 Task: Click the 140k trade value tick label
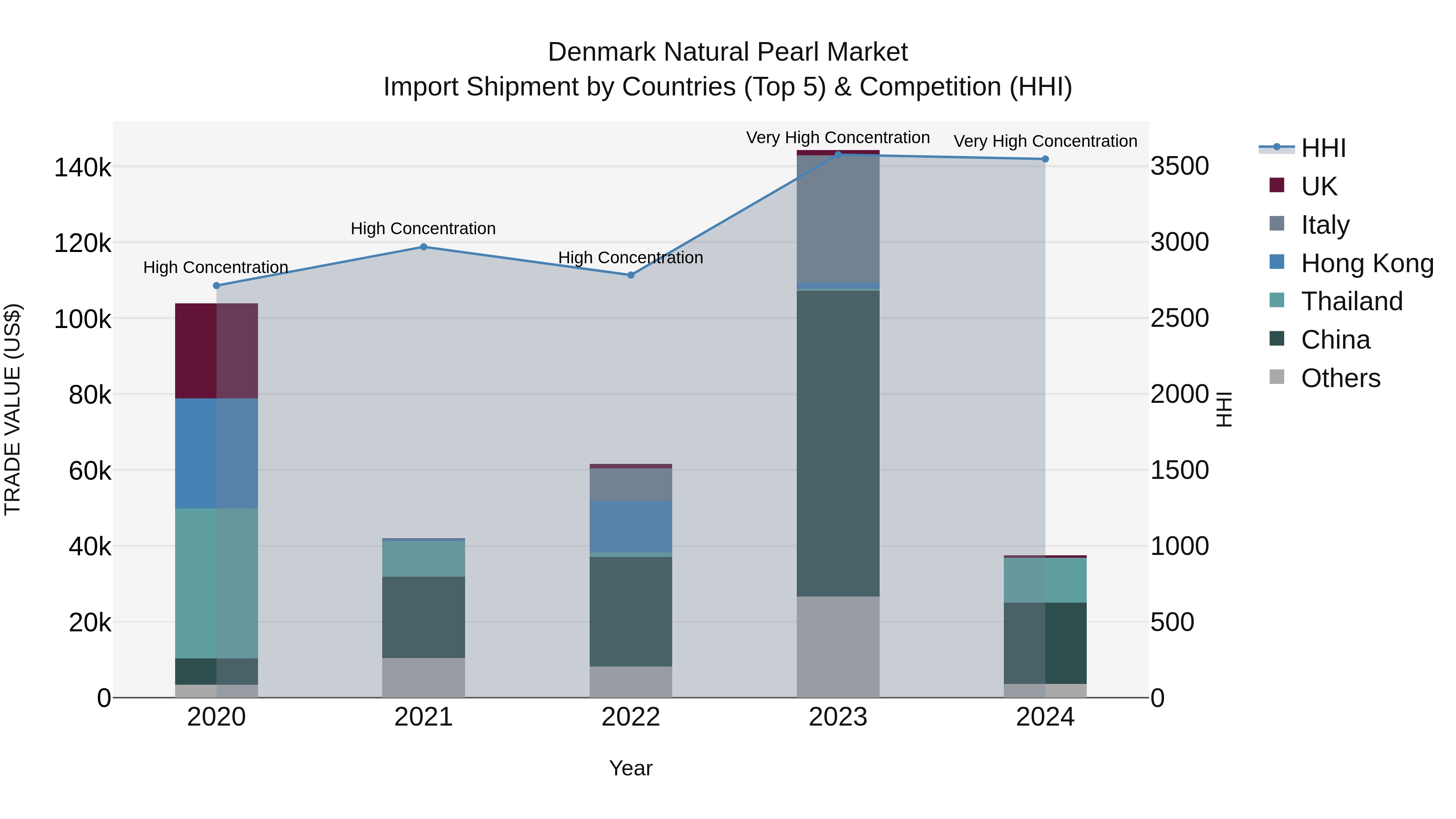[83, 168]
